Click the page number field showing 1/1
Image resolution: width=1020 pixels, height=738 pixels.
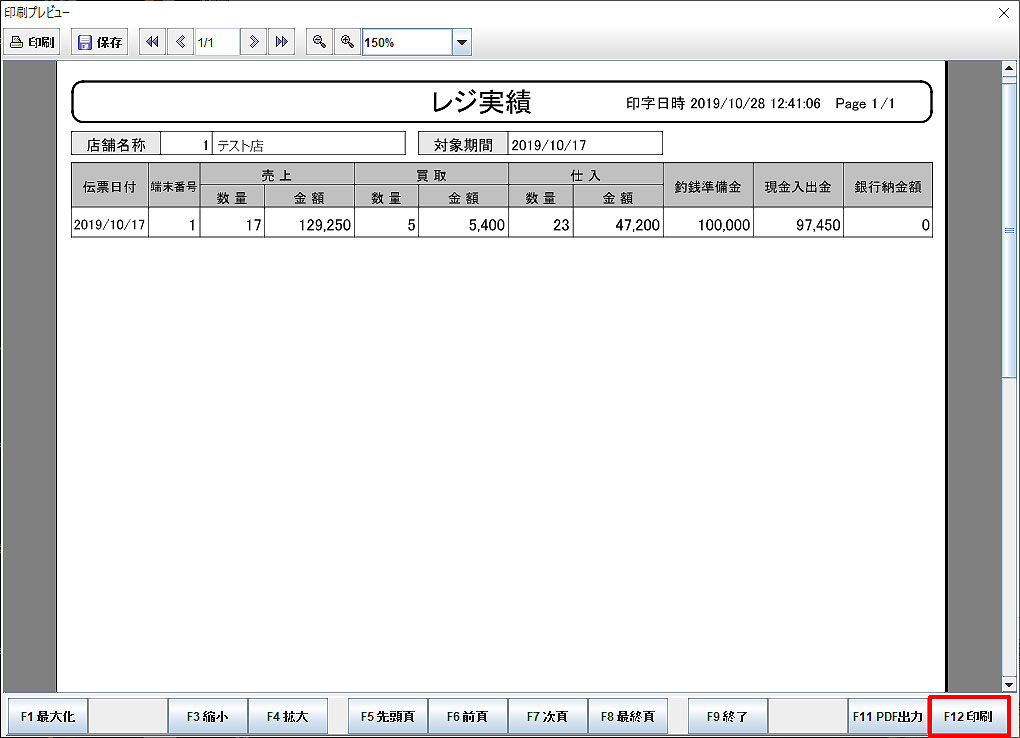tap(217, 43)
